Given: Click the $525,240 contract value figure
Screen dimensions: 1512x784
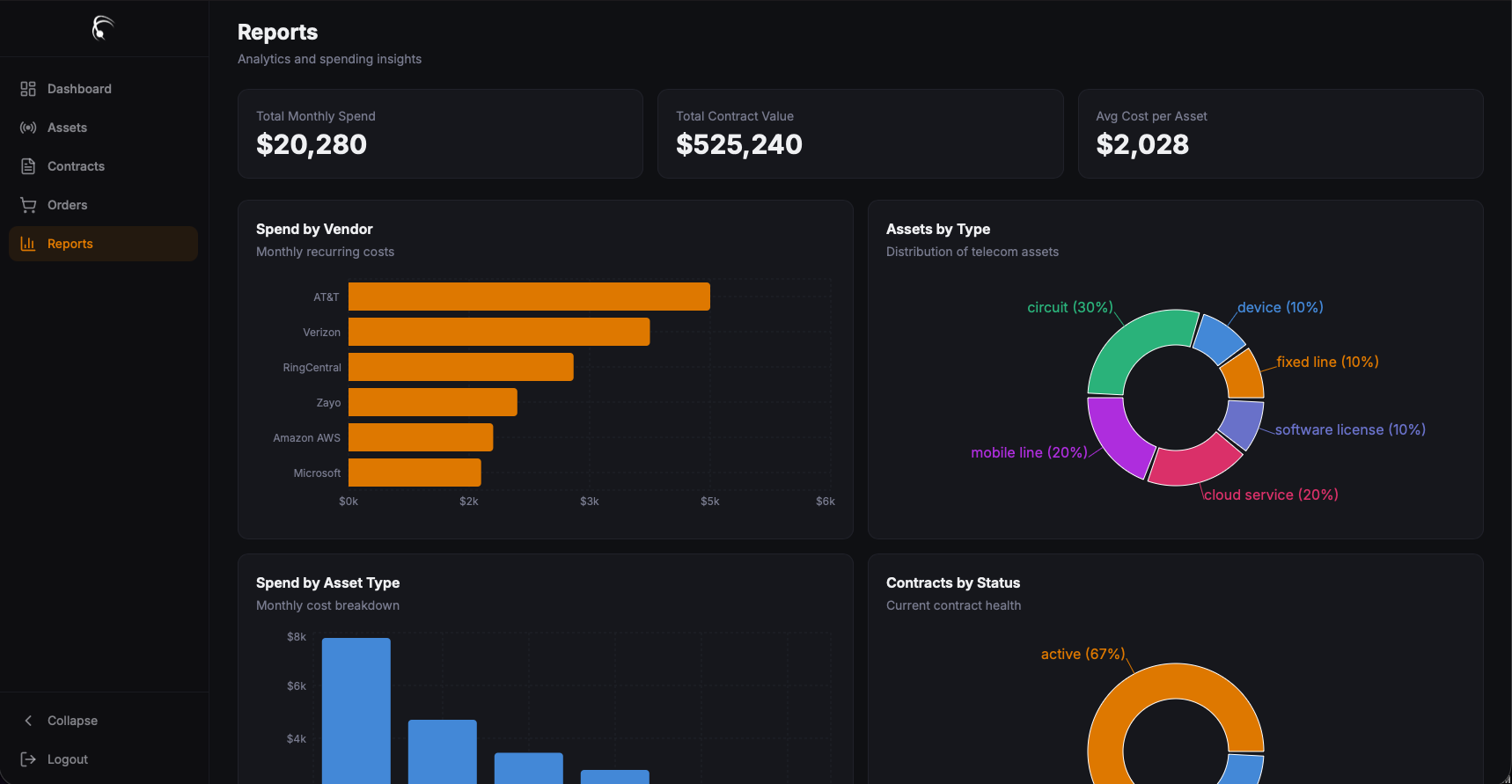Looking at the screenshot, I should click(x=739, y=144).
